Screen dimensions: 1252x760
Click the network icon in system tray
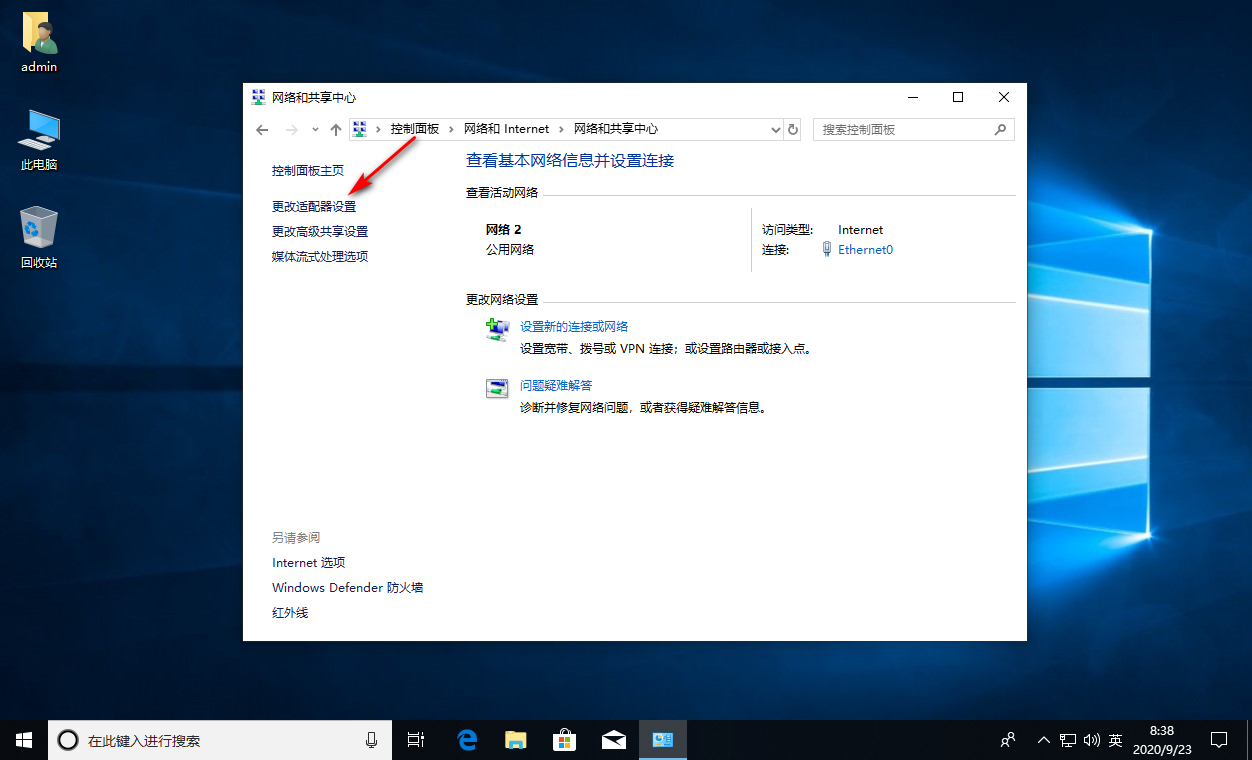pyautogui.click(x=1067, y=740)
